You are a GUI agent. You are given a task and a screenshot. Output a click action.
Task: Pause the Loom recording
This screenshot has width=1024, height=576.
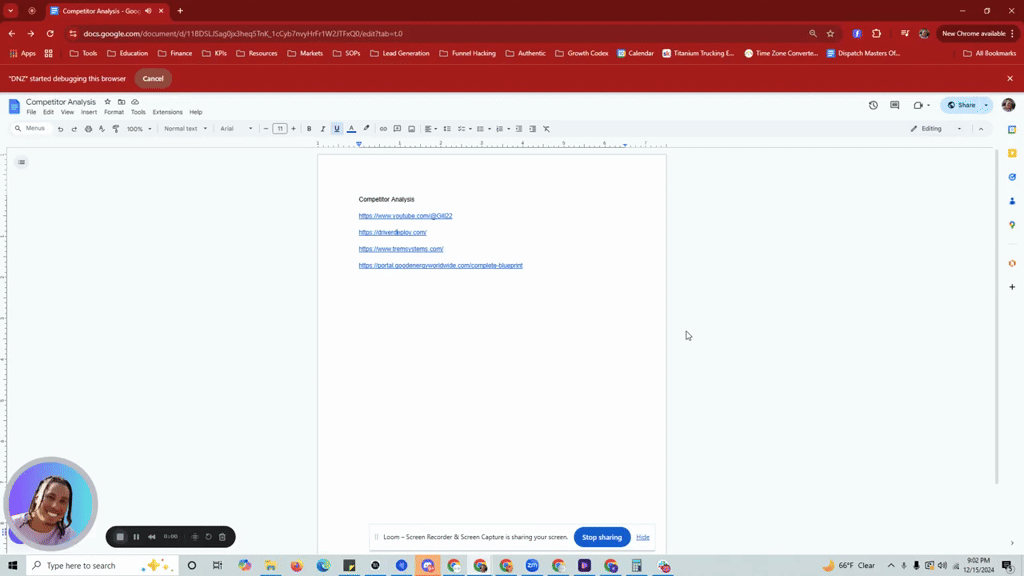(136, 537)
